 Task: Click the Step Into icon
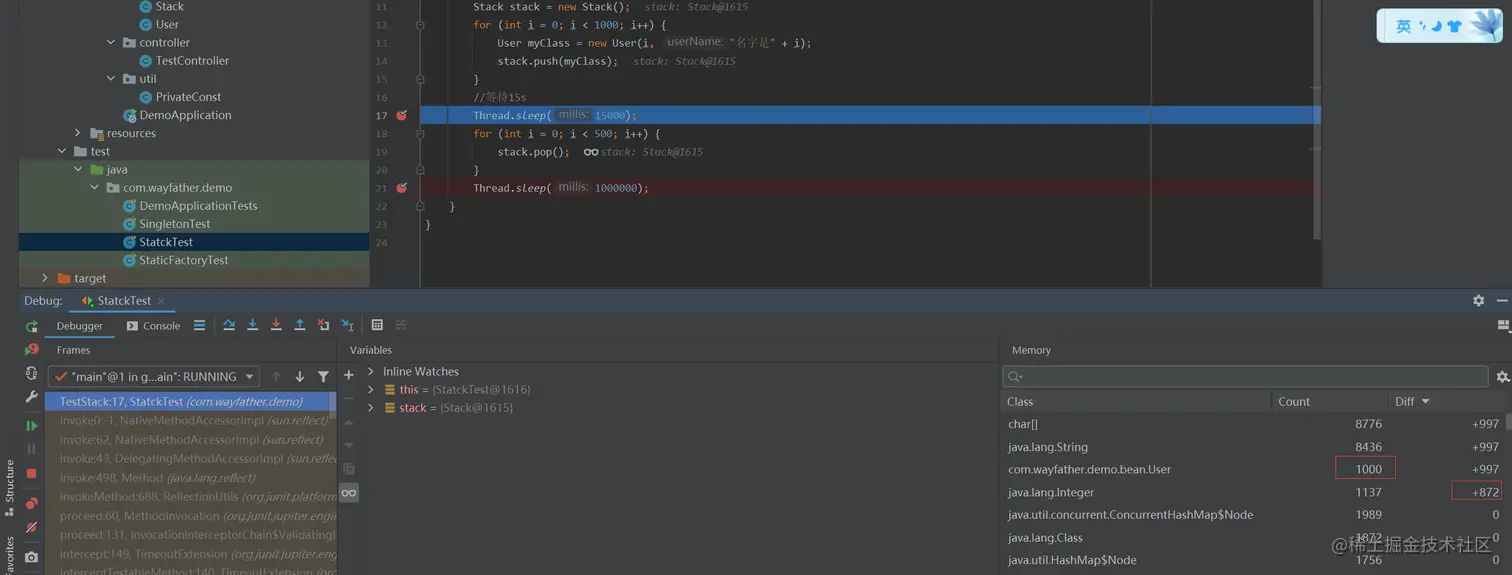pyautogui.click(x=252, y=325)
